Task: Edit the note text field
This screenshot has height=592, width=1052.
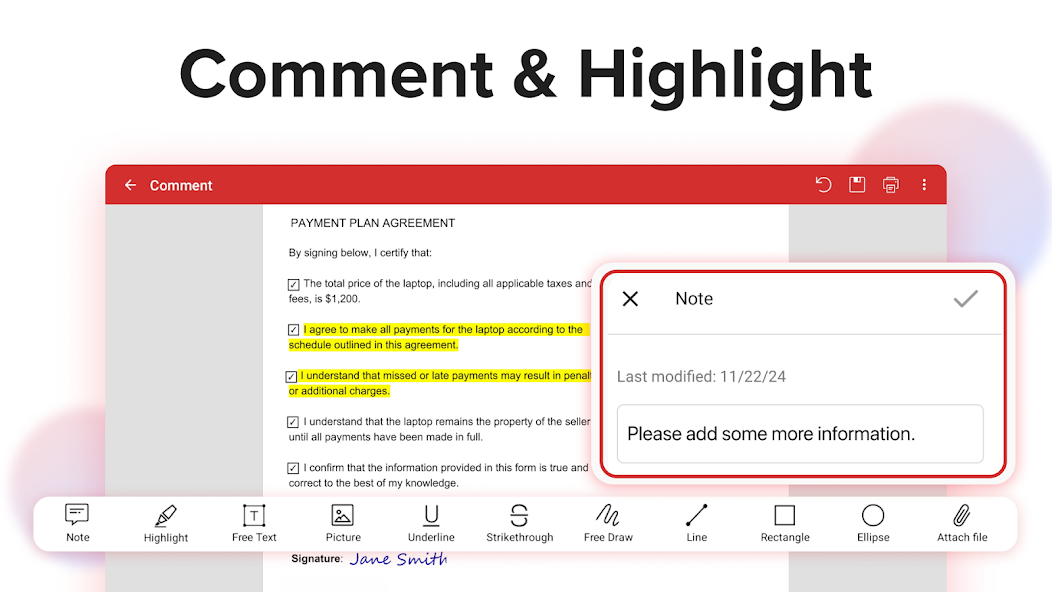Action: (799, 434)
